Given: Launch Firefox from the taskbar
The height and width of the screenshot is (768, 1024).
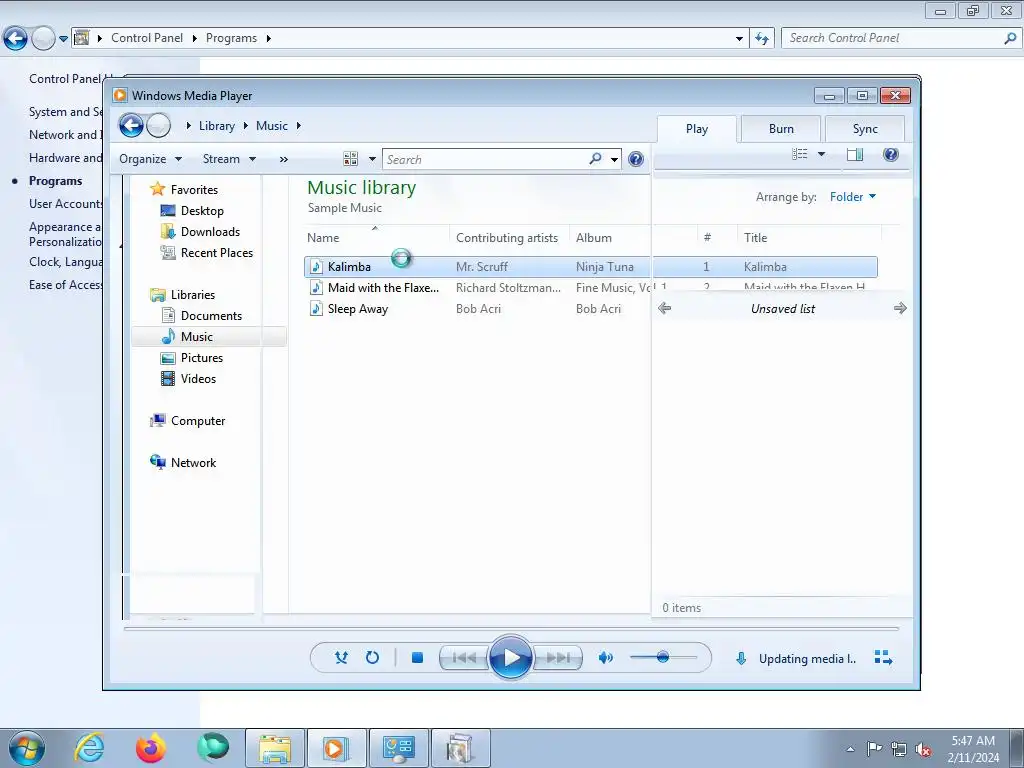Looking at the screenshot, I should 151,748.
